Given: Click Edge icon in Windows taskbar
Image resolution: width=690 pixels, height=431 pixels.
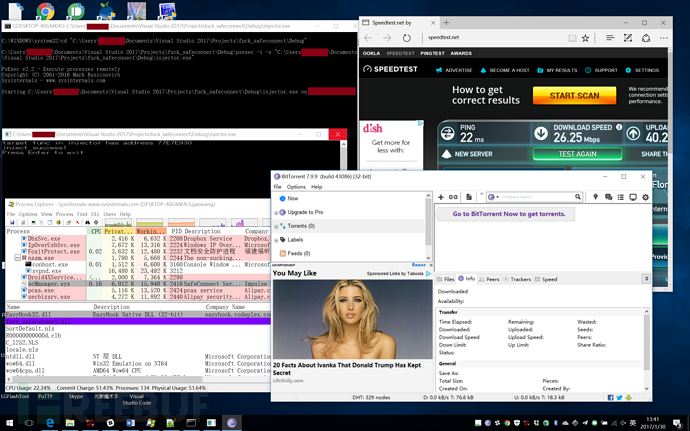Looking at the screenshot, I should point(50,423).
